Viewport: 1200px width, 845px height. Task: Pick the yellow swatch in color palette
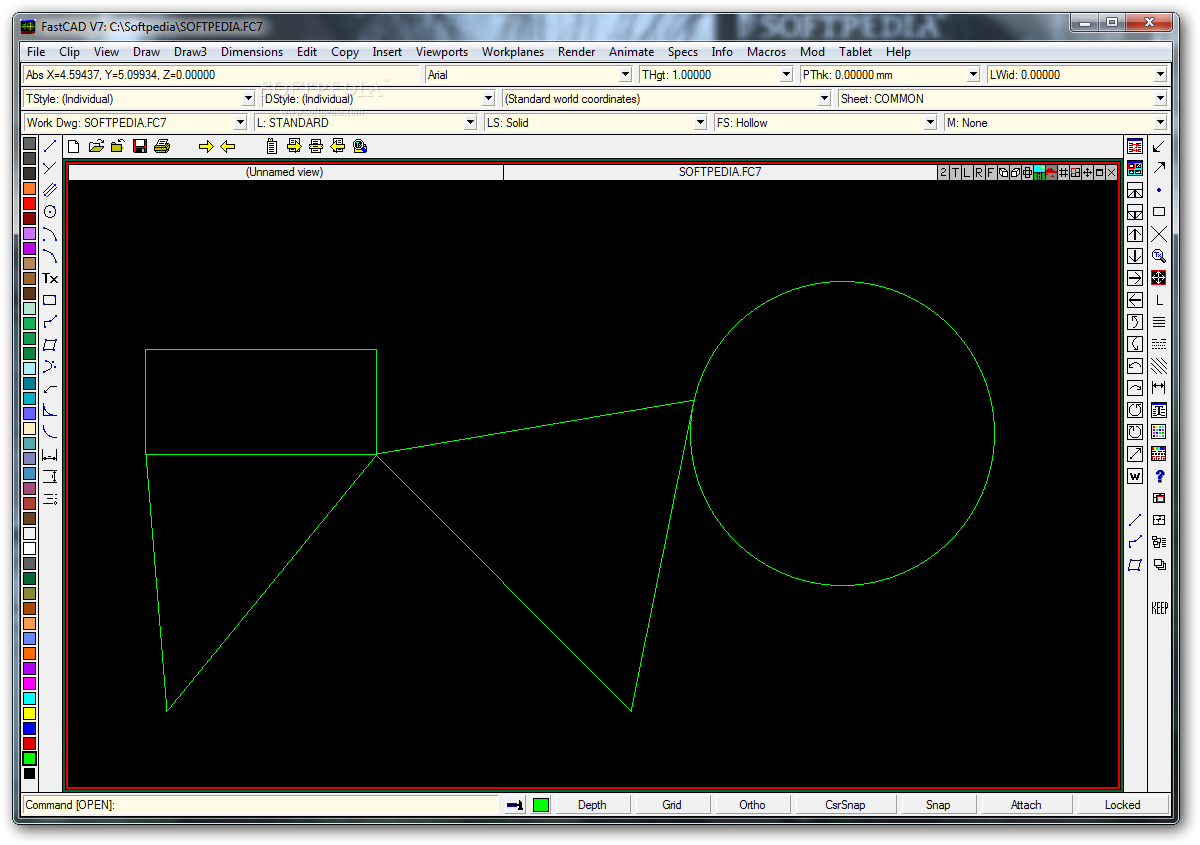29,713
